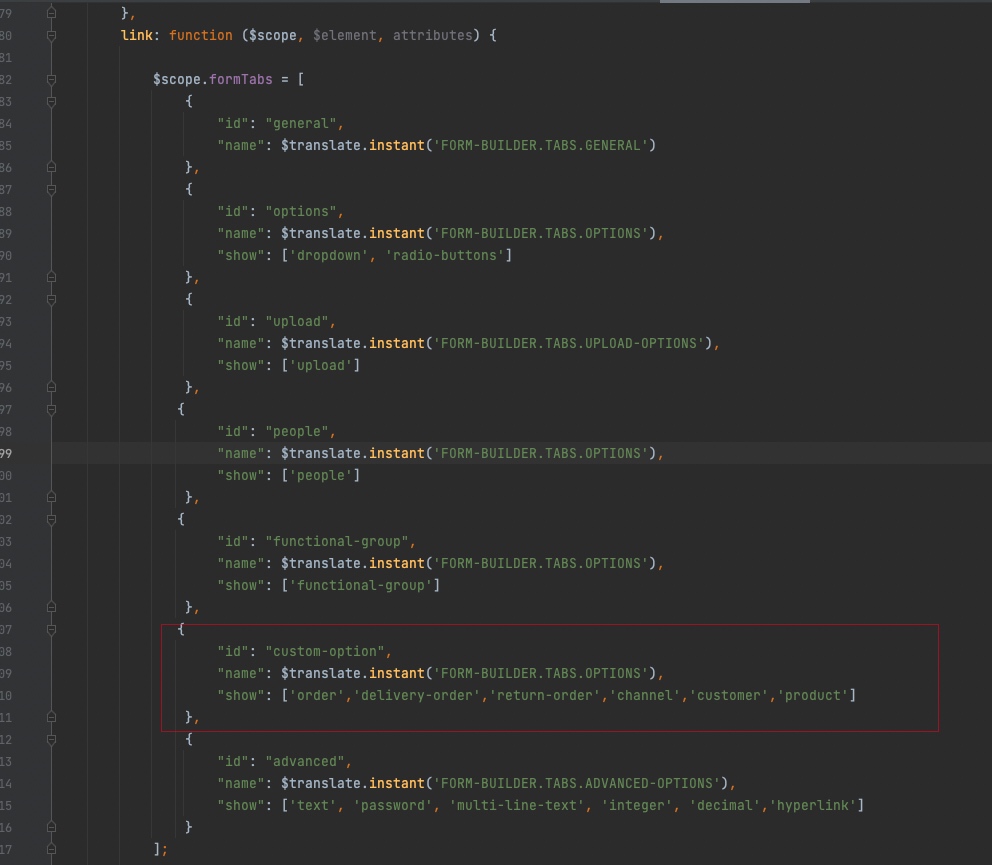Click the 'channel' string
The height and width of the screenshot is (865, 992).
pos(645,695)
